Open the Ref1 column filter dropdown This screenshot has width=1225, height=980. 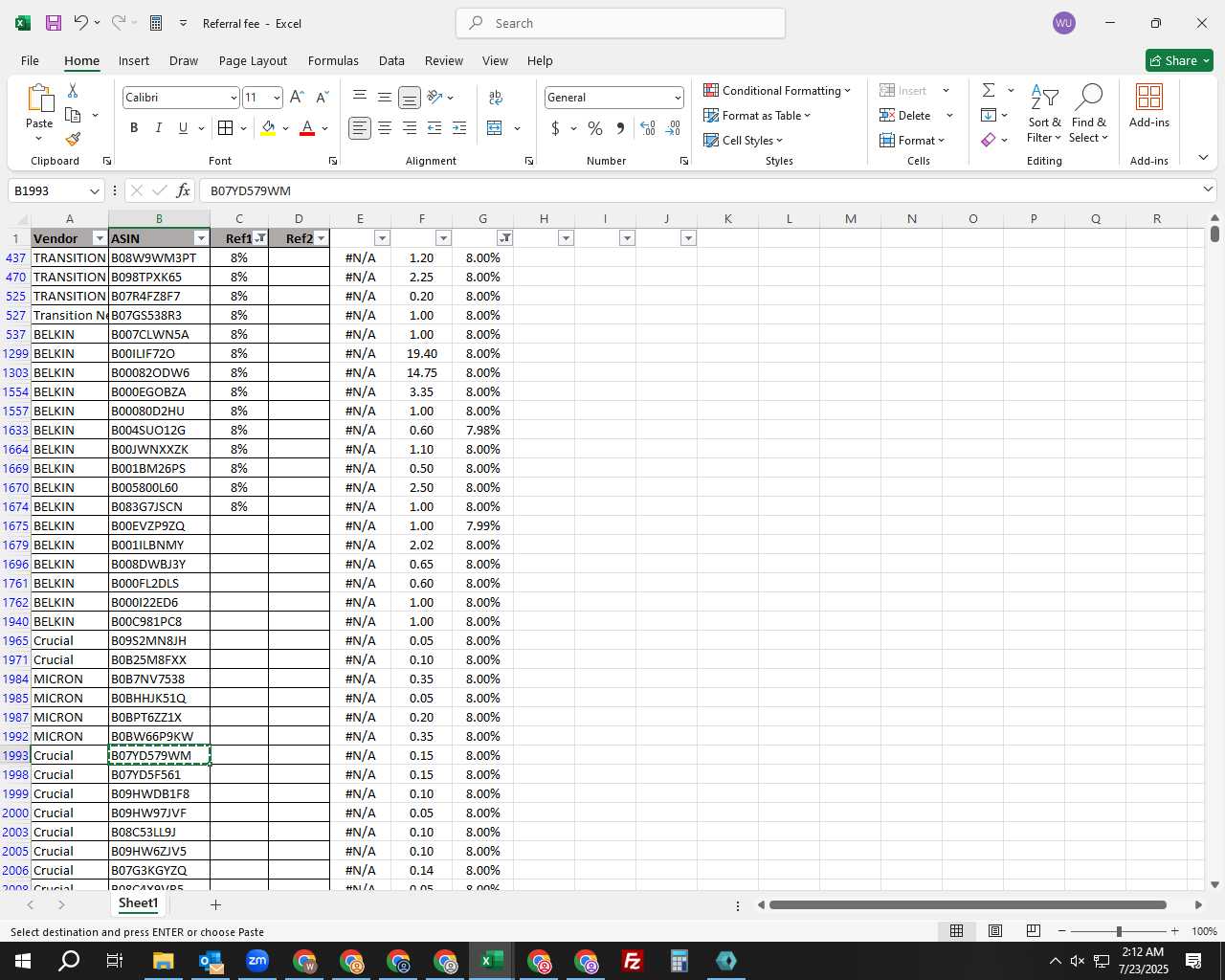click(260, 238)
